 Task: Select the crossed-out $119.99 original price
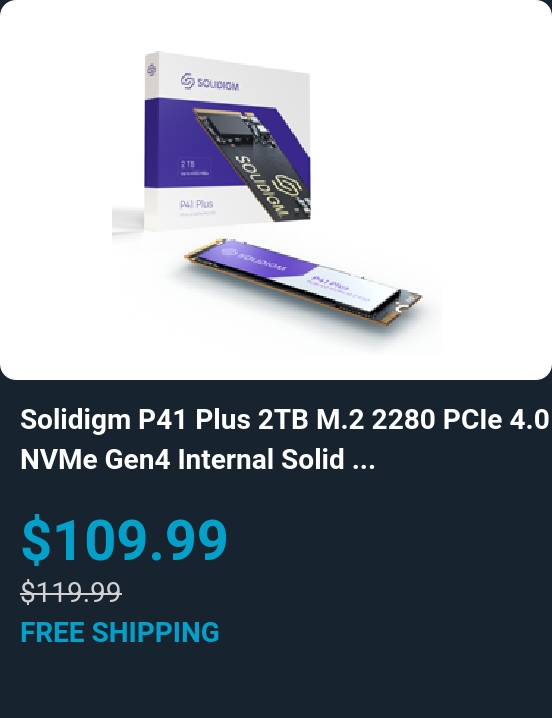point(71,591)
